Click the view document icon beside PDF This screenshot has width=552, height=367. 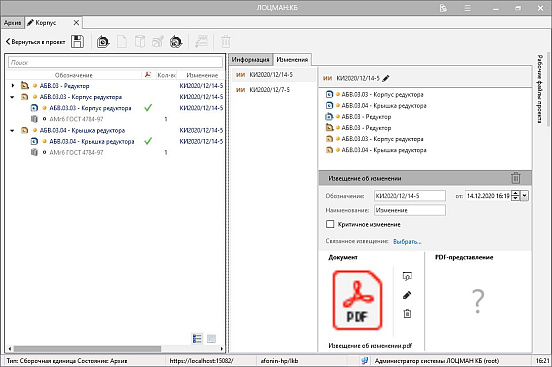point(407,276)
